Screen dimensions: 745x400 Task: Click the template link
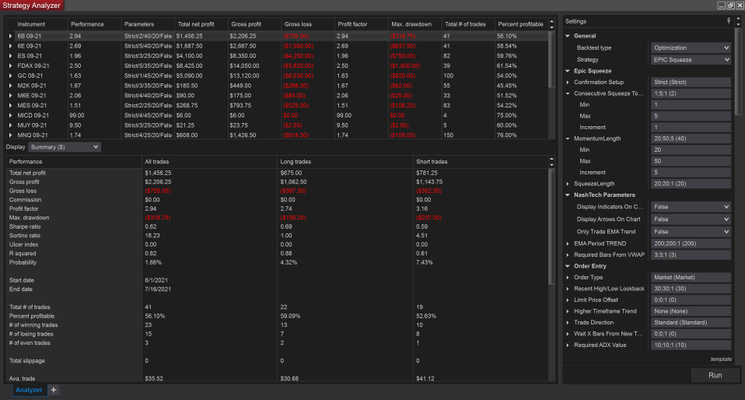click(720, 358)
